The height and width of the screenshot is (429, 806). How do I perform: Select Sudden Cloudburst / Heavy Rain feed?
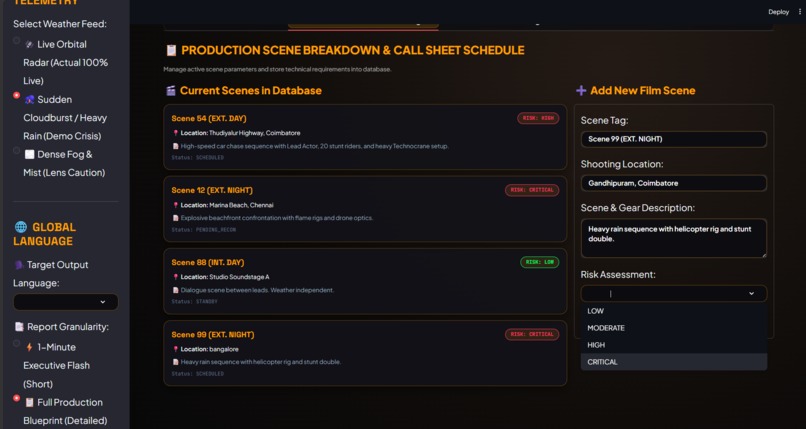[16, 96]
